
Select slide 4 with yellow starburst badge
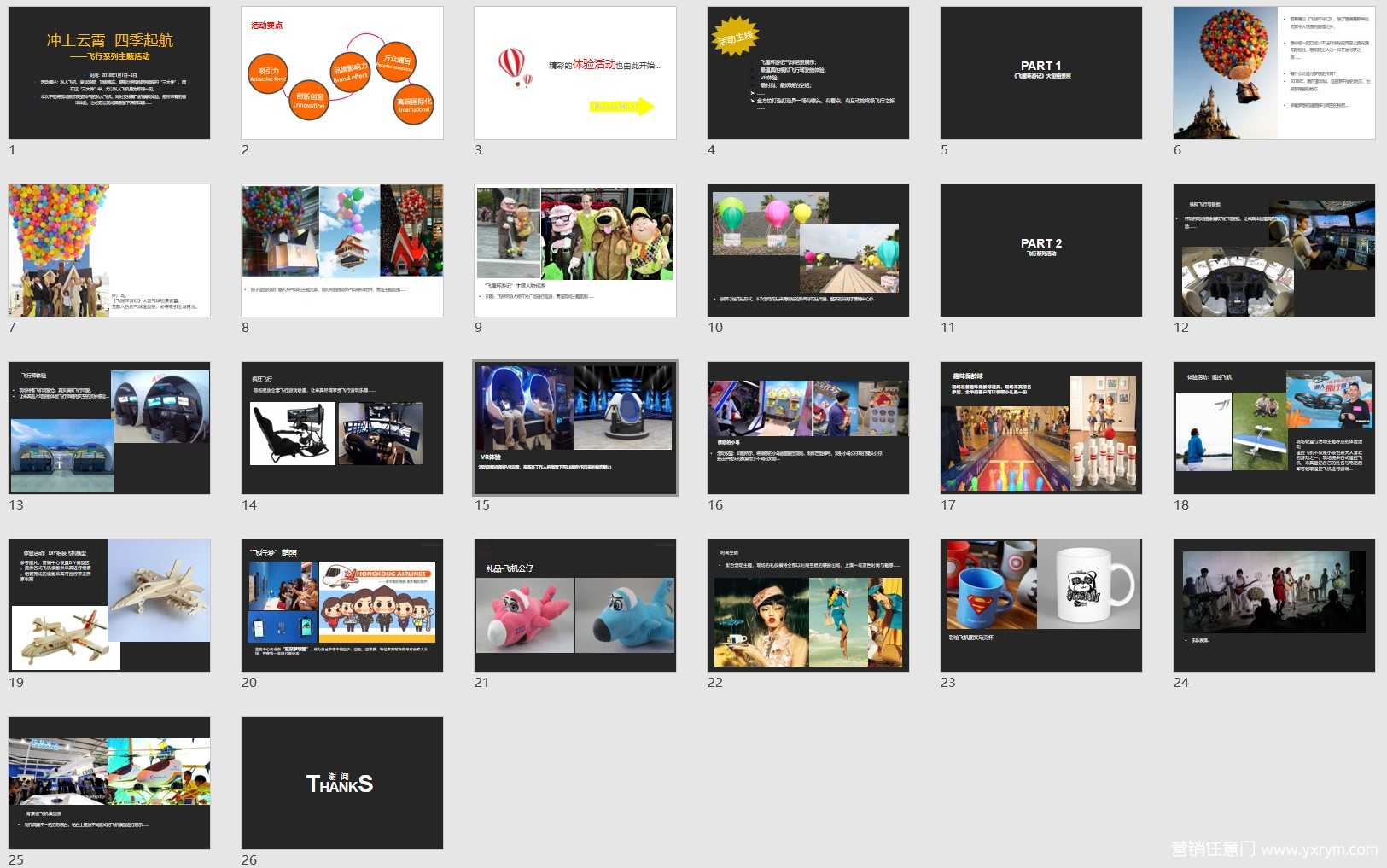point(808,73)
